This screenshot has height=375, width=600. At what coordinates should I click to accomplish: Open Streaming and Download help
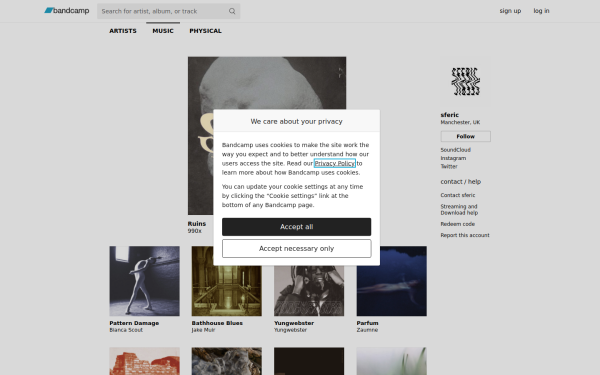tap(459, 210)
